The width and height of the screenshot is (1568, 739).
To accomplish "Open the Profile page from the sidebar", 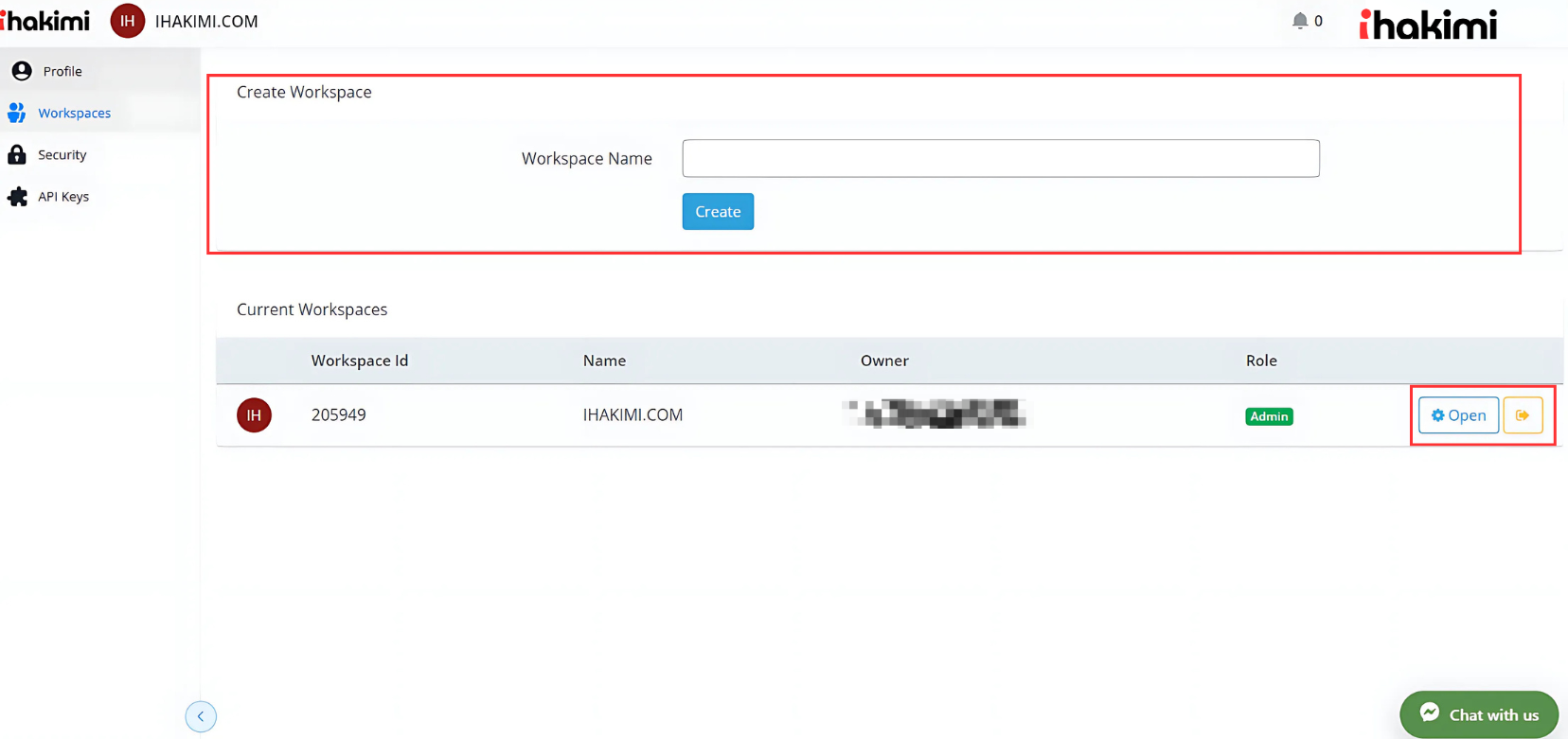I will click(x=62, y=71).
